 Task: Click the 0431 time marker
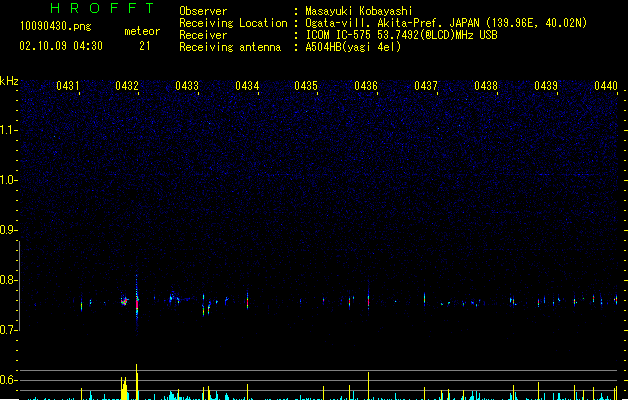point(67,86)
